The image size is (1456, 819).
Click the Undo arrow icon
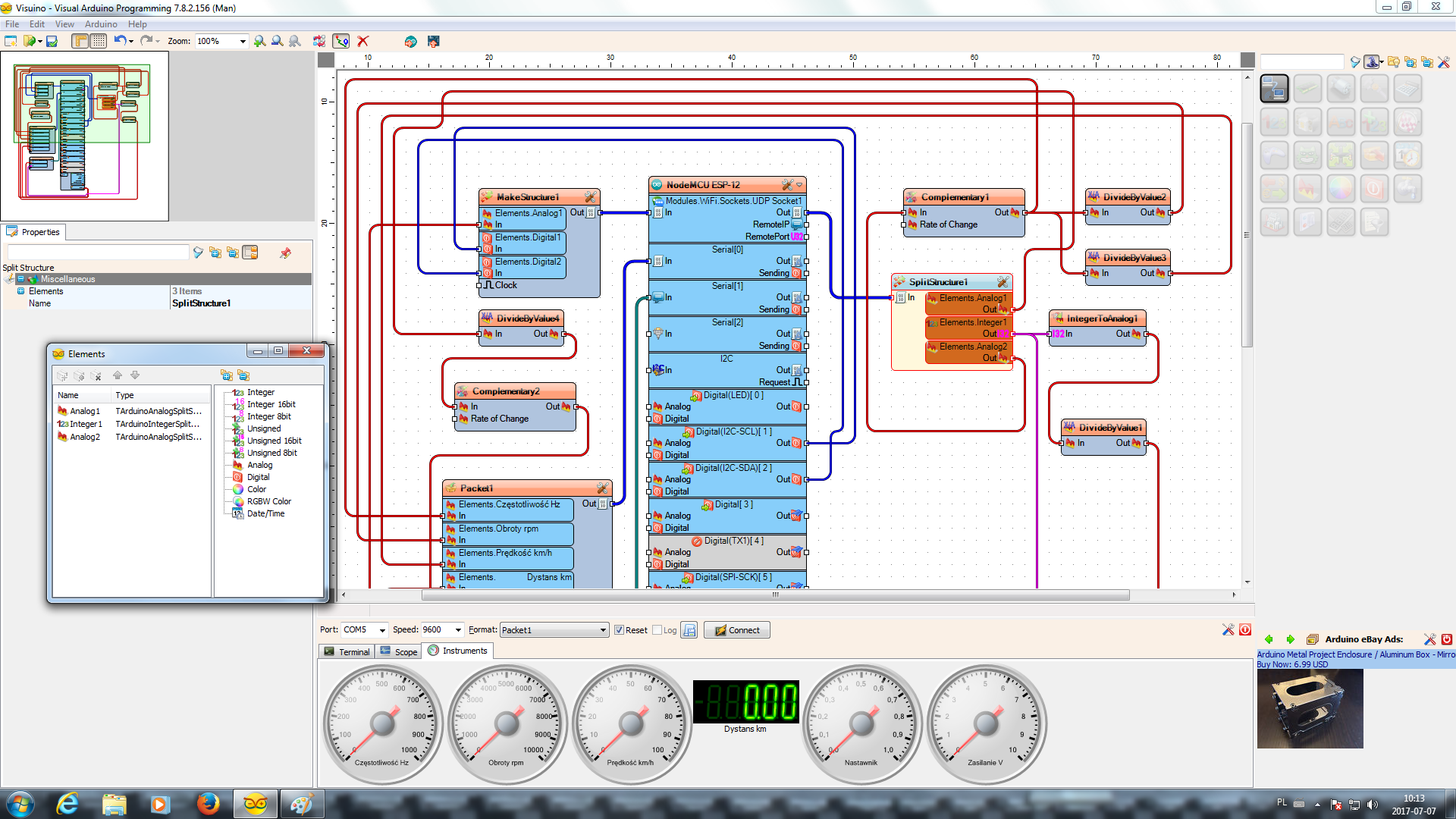(x=120, y=40)
